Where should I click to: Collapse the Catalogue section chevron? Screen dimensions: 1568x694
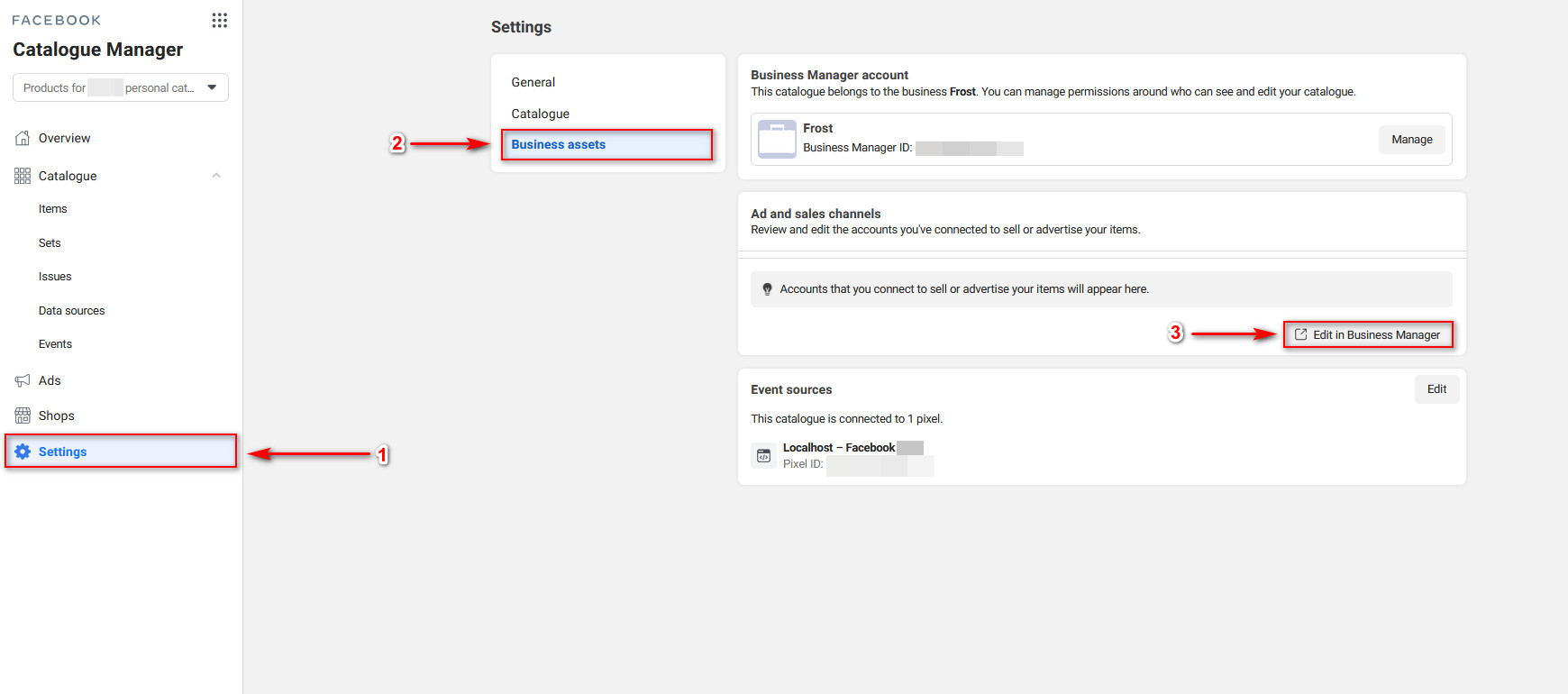[x=216, y=176]
